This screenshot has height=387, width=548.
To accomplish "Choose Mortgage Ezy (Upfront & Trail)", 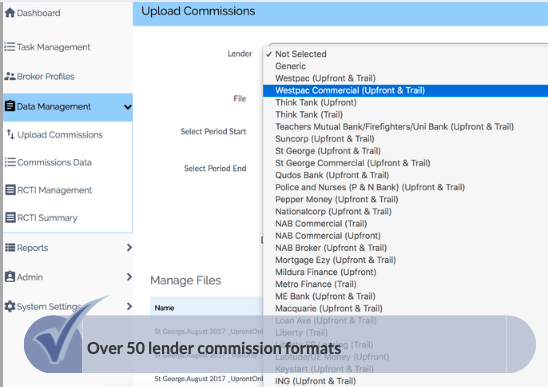I will 336,260.
